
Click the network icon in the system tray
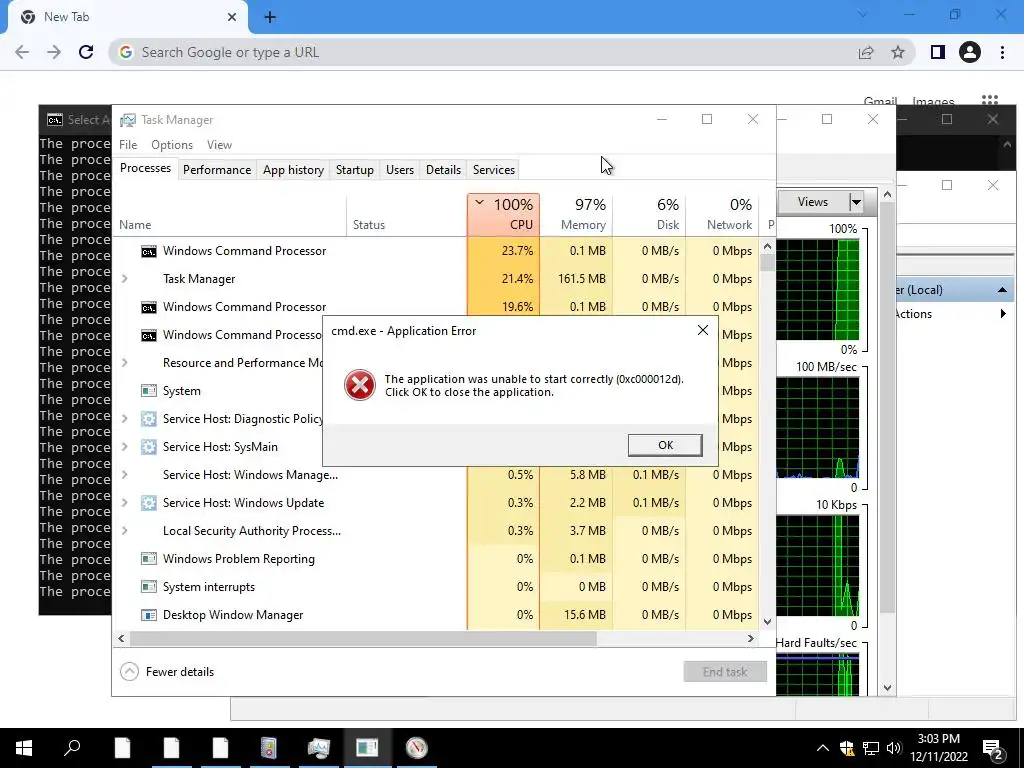[871, 748]
